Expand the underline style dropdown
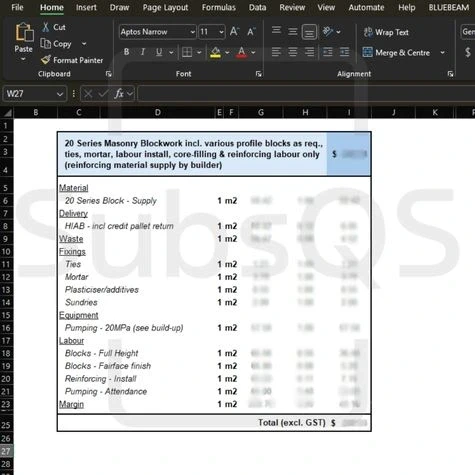Image resolution: width=475 pixels, height=475 pixels. [171, 52]
